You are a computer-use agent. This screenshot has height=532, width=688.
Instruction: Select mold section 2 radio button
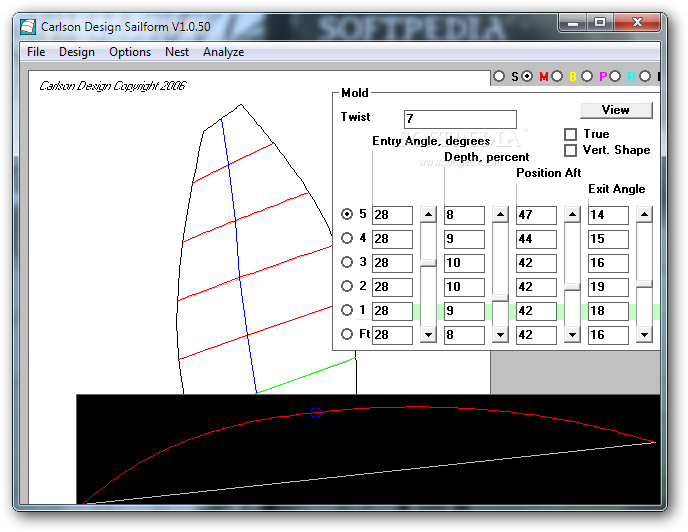[x=347, y=286]
